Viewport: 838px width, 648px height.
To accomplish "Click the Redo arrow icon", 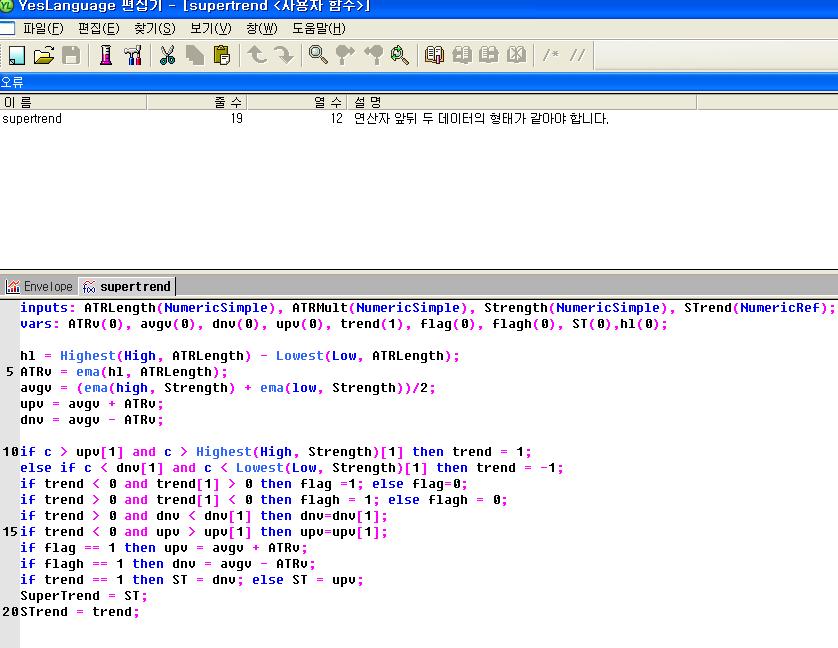I will 283,55.
